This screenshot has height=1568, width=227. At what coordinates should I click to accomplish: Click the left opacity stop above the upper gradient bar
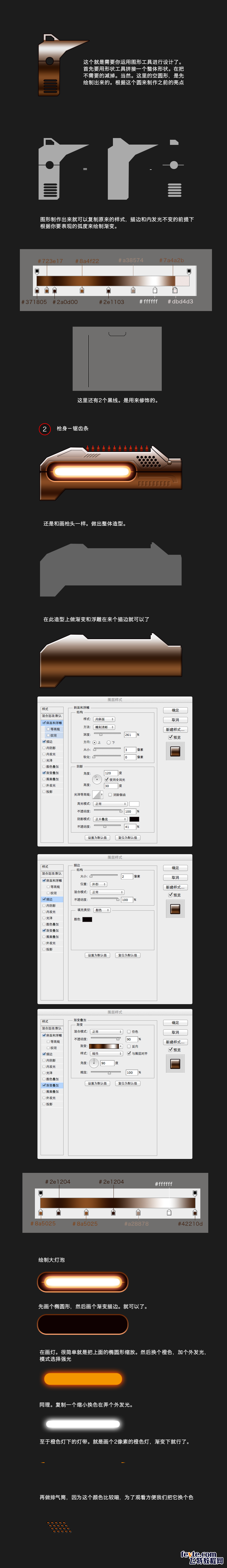37,271
